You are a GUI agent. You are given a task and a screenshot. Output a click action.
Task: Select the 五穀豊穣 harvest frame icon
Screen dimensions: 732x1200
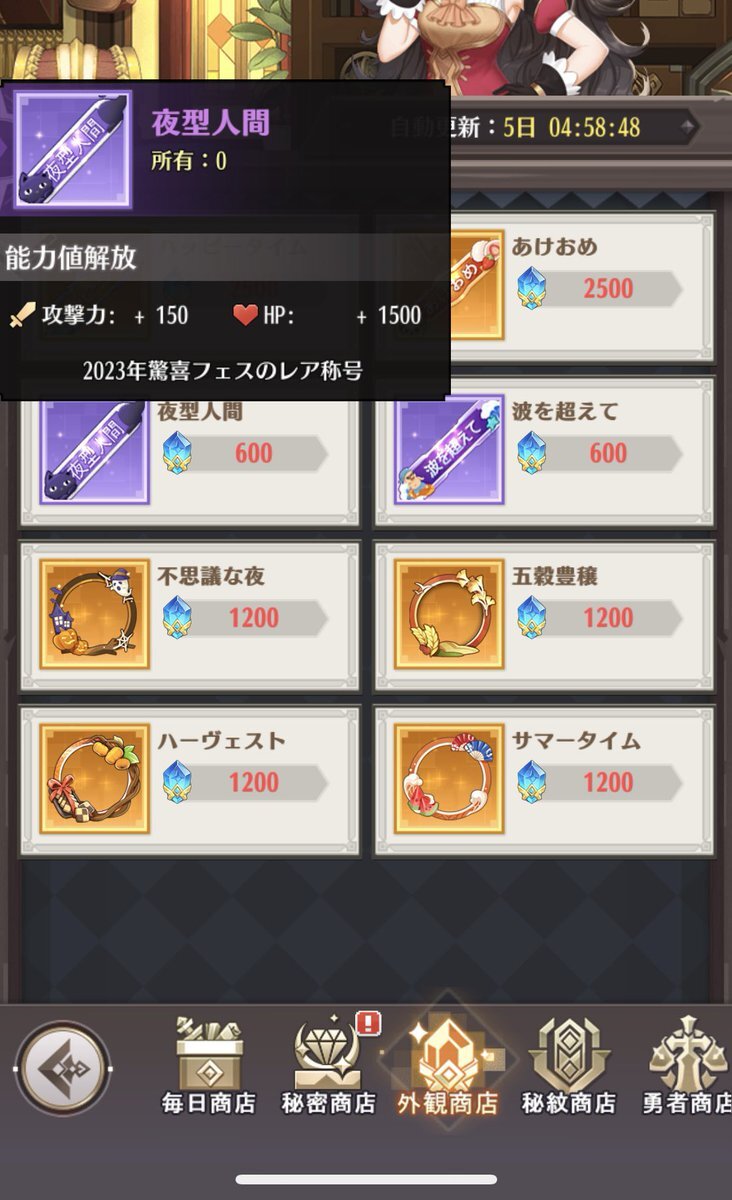point(449,614)
